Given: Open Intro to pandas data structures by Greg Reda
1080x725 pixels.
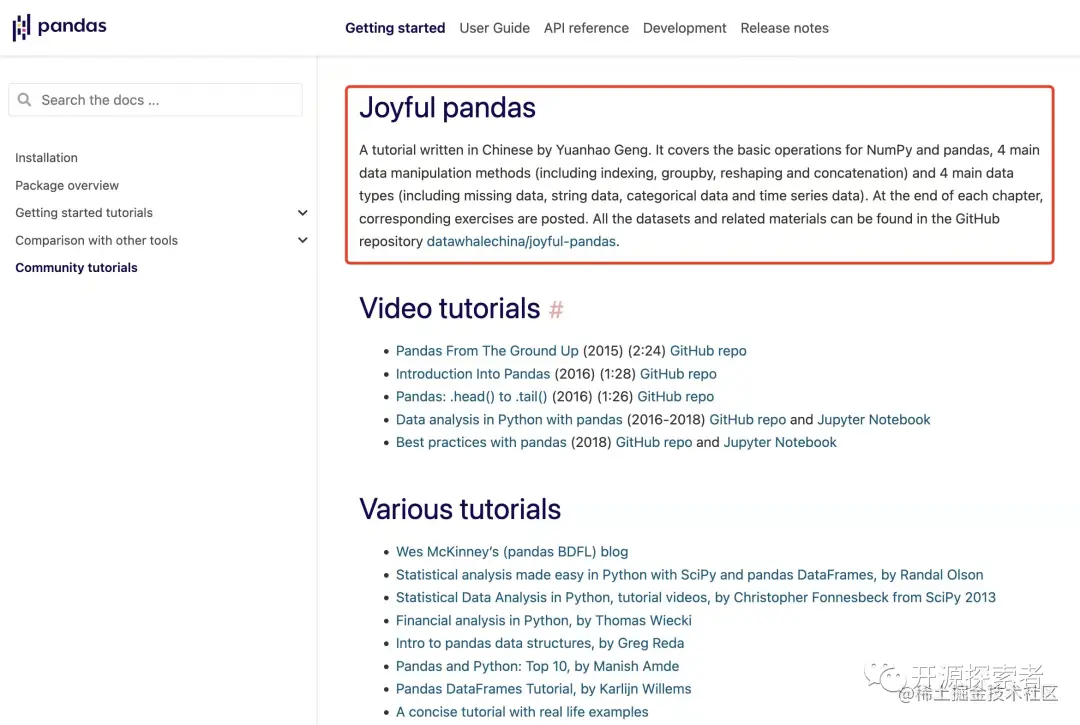Looking at the screenshot, I should click(540, 643).
